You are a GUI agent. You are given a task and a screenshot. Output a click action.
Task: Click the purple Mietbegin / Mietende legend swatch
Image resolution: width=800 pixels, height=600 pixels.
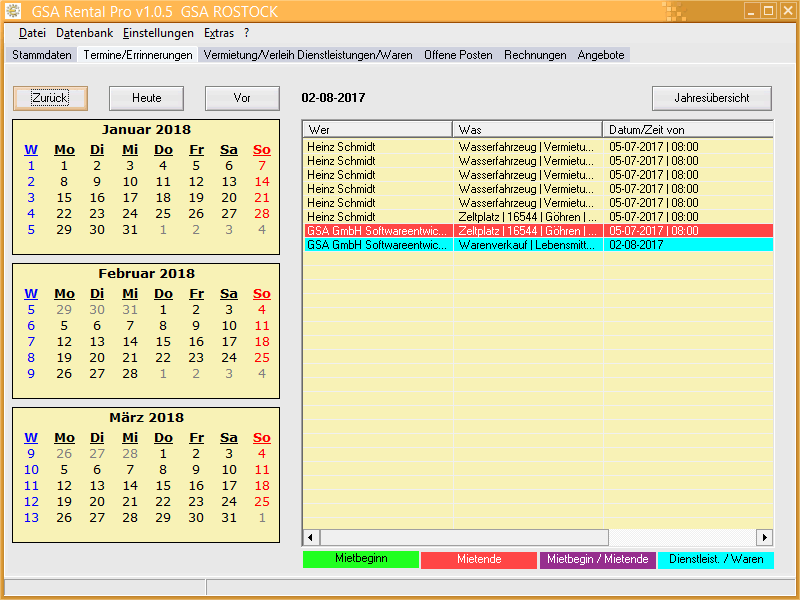[597, 559]
